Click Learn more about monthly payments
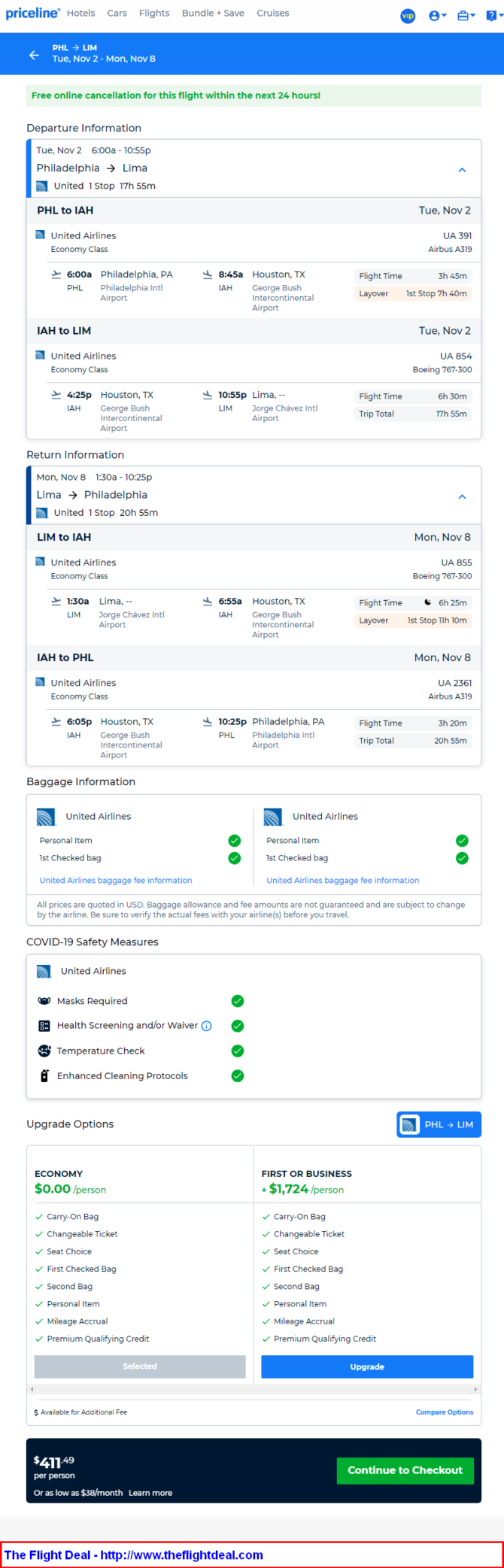 point(150,1493)
